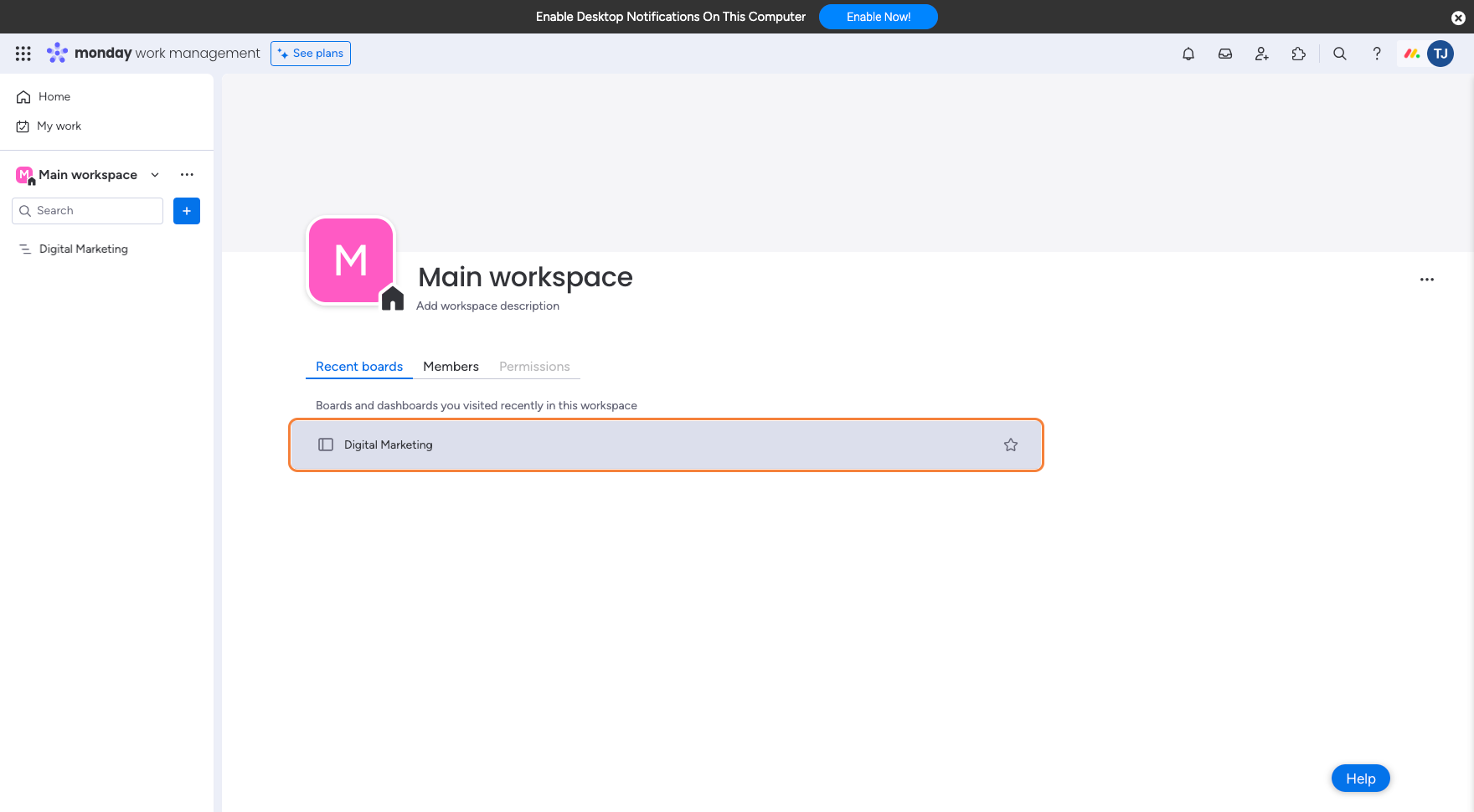The height and width of the screenshot is (812, 1474).
Task: Click the Enable Now! button
Action: coord(878,17)
